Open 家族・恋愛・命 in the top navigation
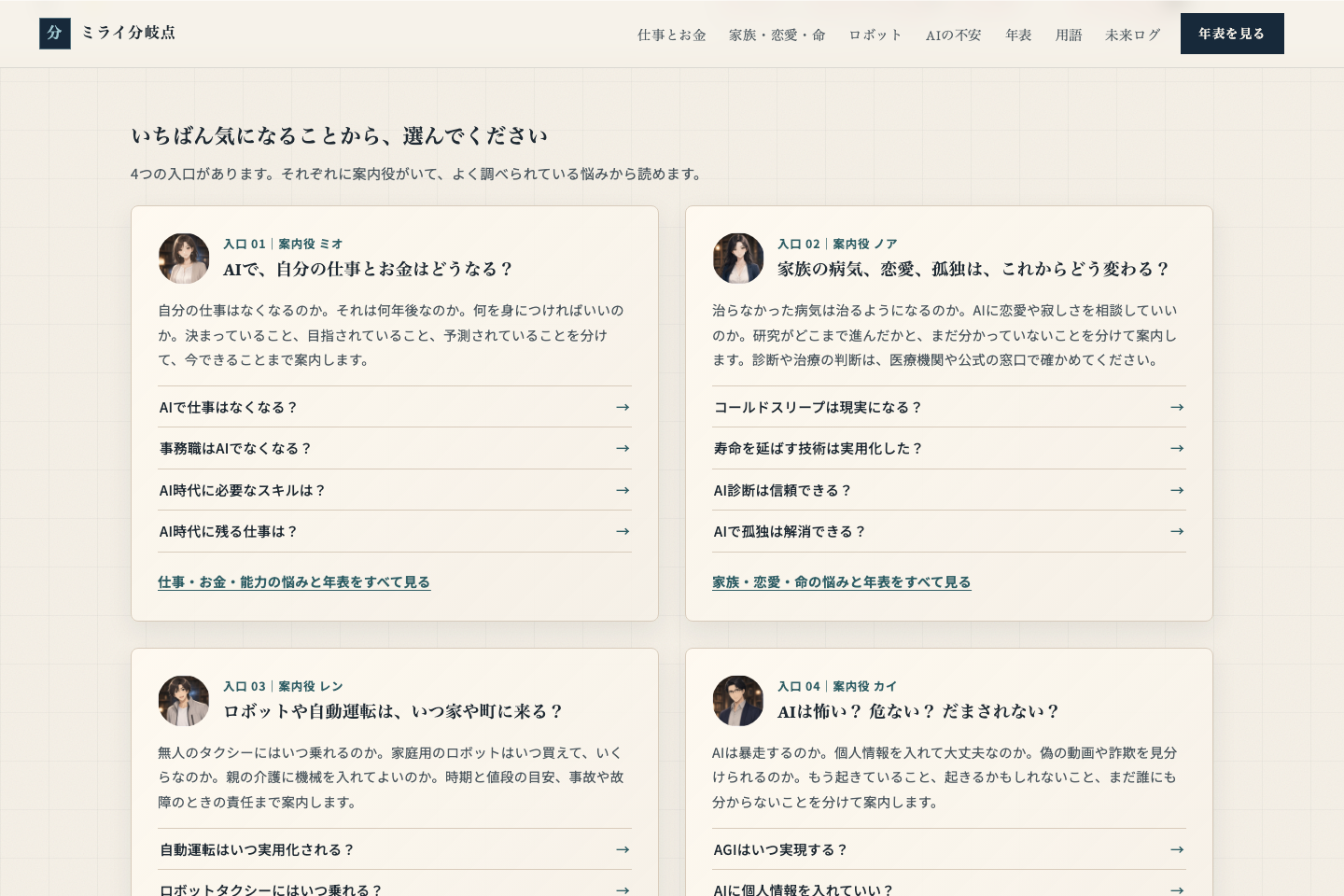Image resolution: width=1344 pixels, height=896 pixels. point(777,35)
